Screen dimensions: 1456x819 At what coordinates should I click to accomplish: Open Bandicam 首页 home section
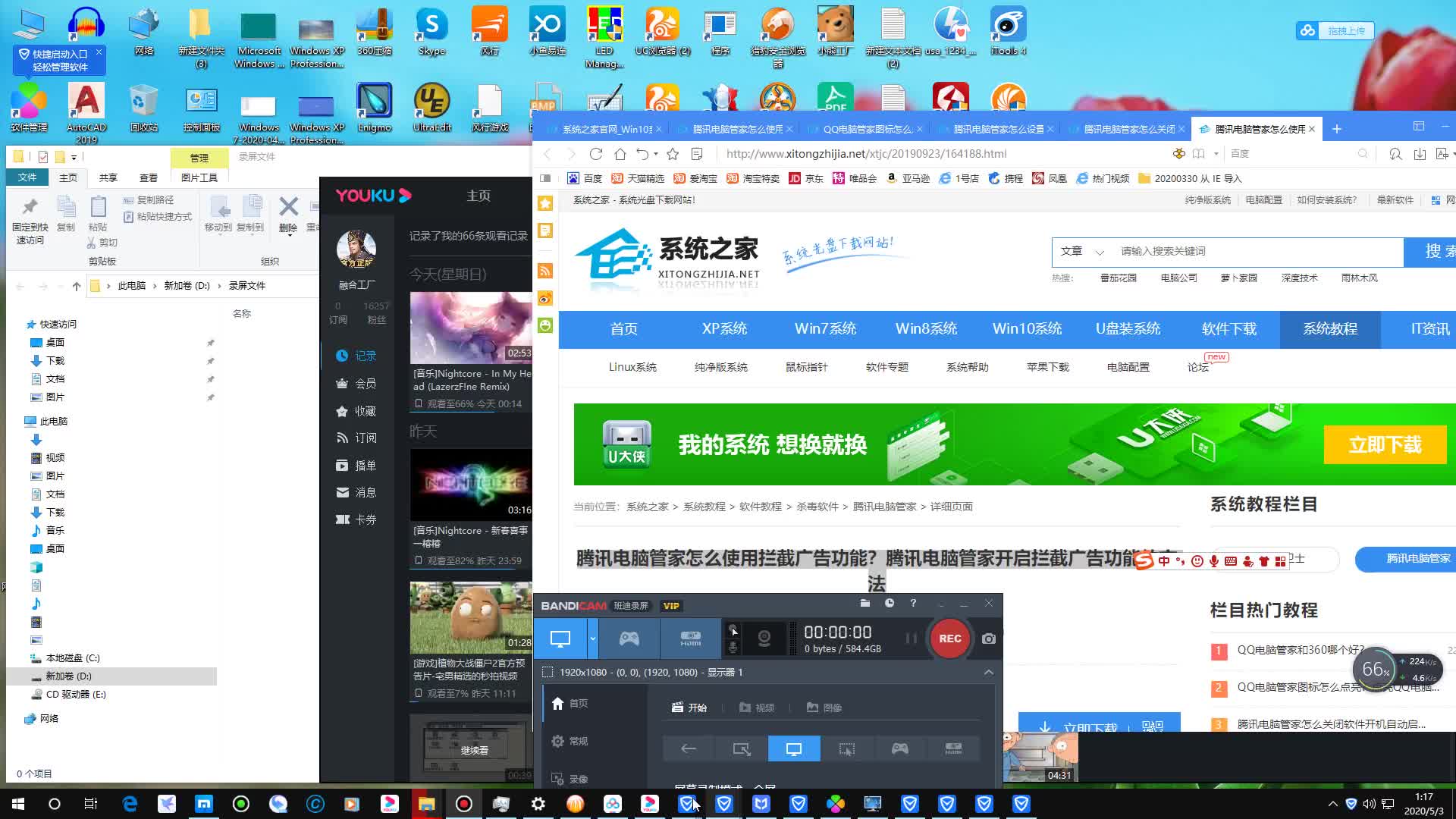pyautogui.click(x=570, y=703)
